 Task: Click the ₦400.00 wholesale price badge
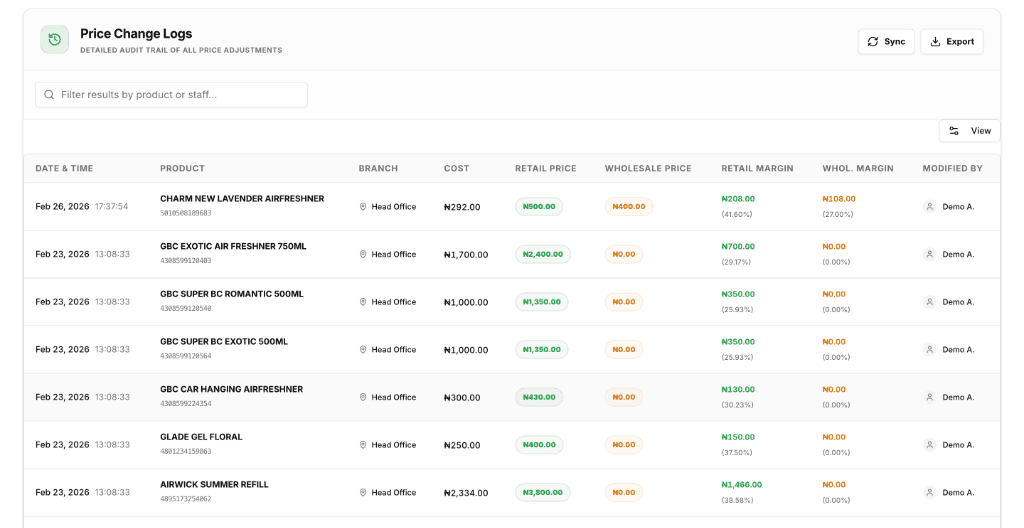[x=629, y=206]
